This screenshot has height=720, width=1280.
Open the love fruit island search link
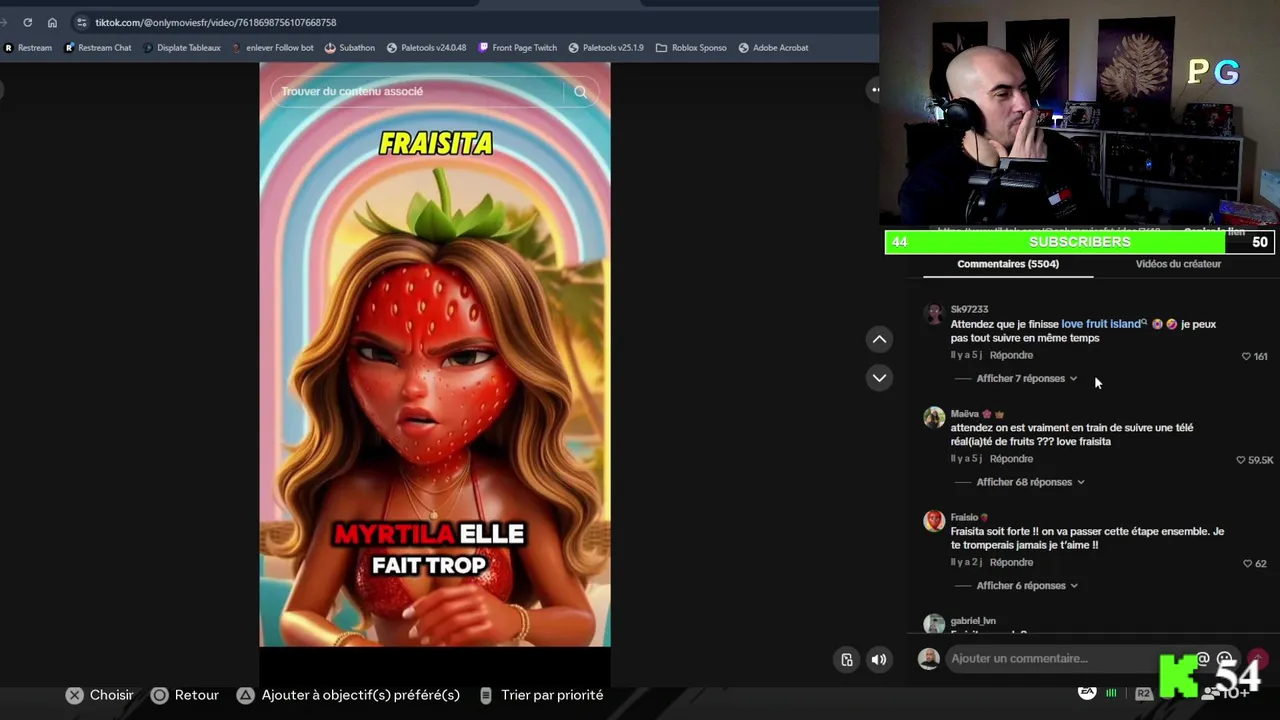(x=1103, y=324)
